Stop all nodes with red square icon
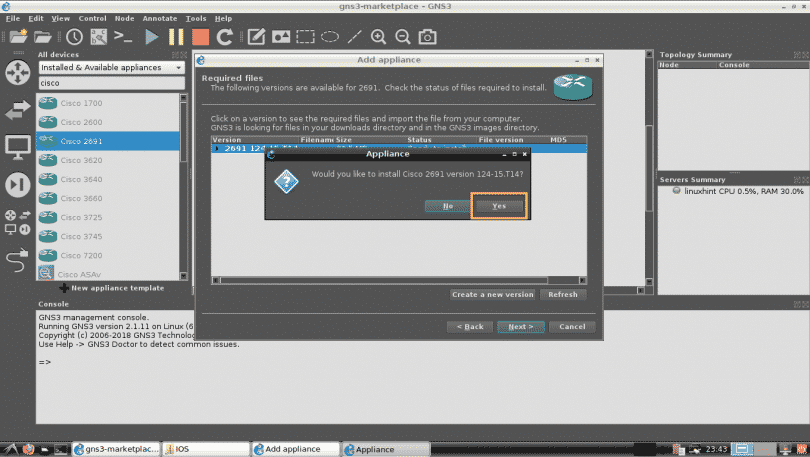The image size is (810, 457). [200, 37]
